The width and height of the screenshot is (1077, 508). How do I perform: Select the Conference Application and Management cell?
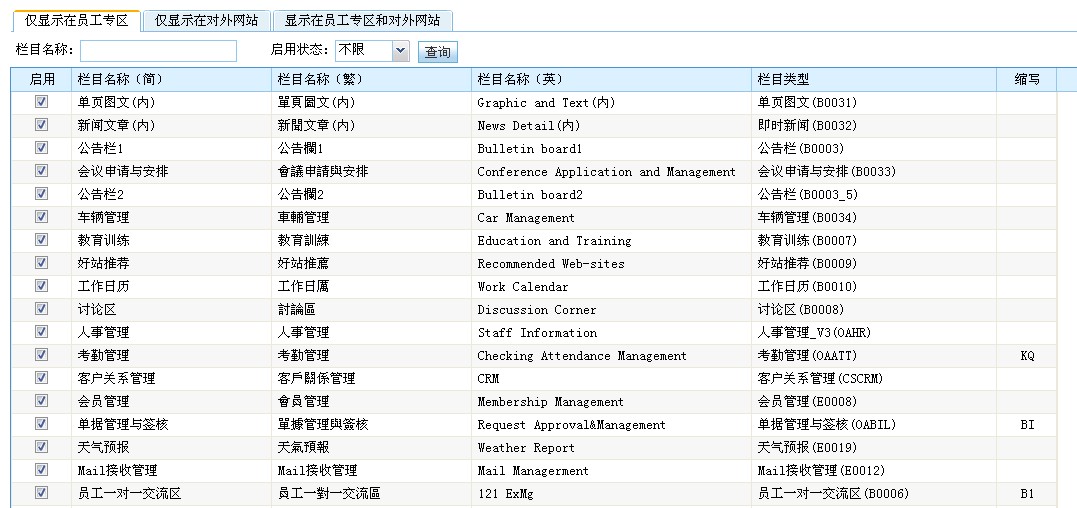point(606,172)
